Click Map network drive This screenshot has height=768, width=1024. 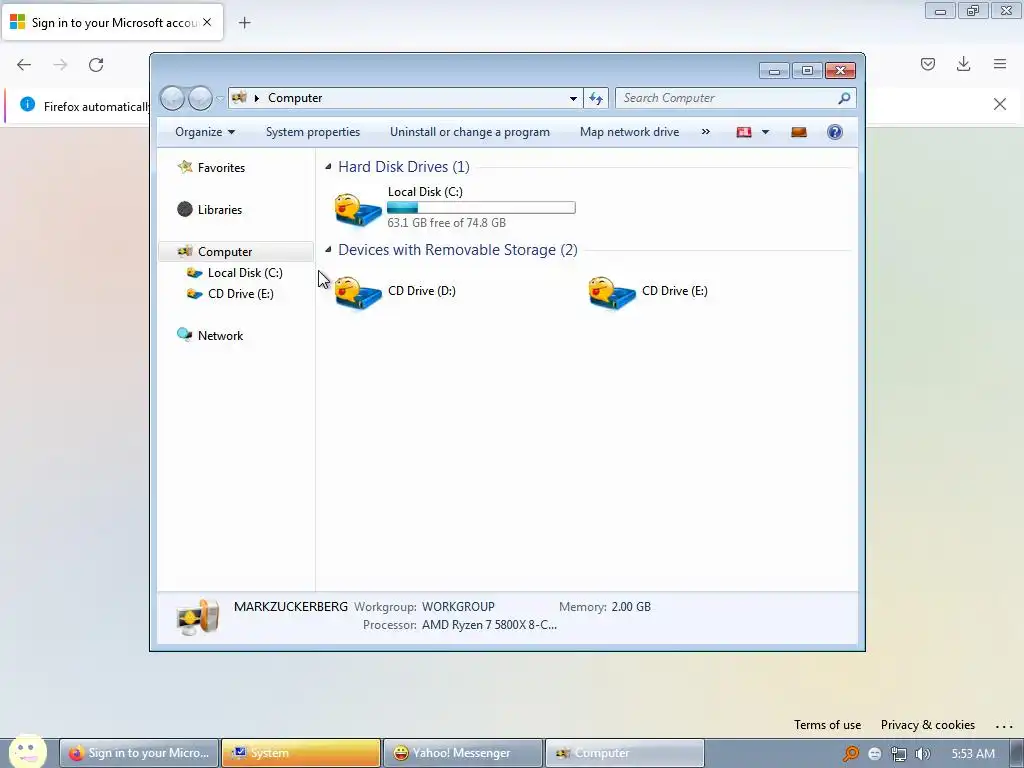click(x=630, y=132)
